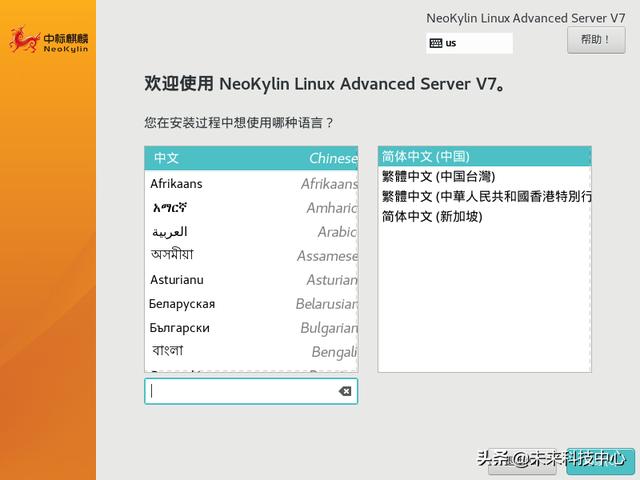
Task: Open the us keyboard layout indicator
Action: tap(469, 43)
